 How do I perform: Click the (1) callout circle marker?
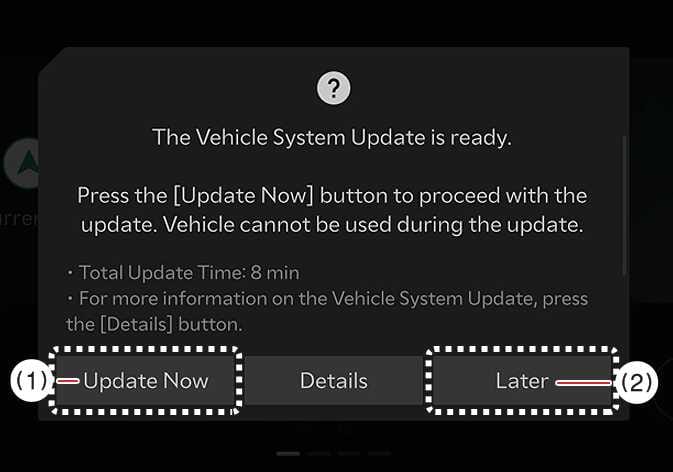point(31,381)
